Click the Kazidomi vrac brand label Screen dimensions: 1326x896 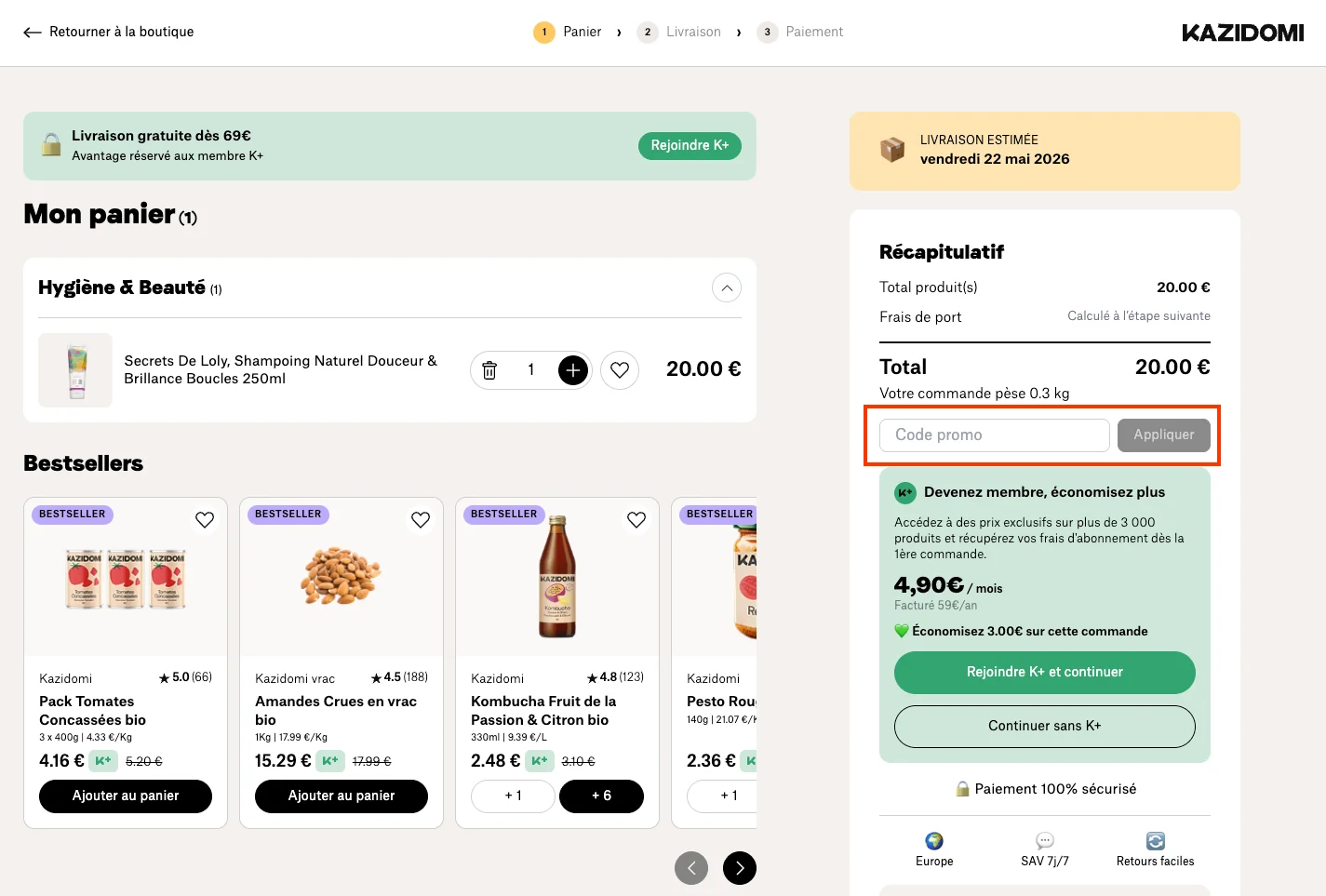point(295,679)
